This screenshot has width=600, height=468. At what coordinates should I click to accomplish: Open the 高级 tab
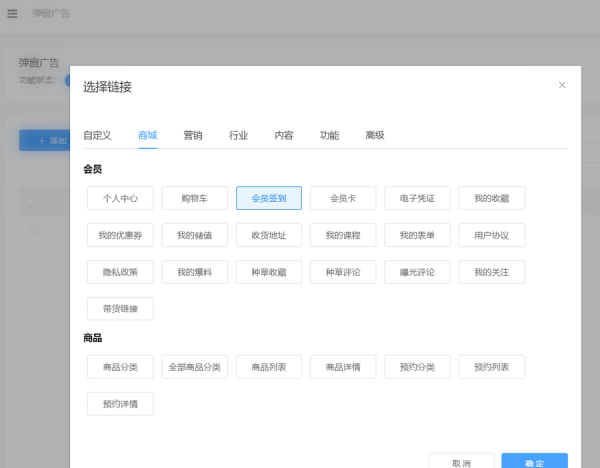375,135
